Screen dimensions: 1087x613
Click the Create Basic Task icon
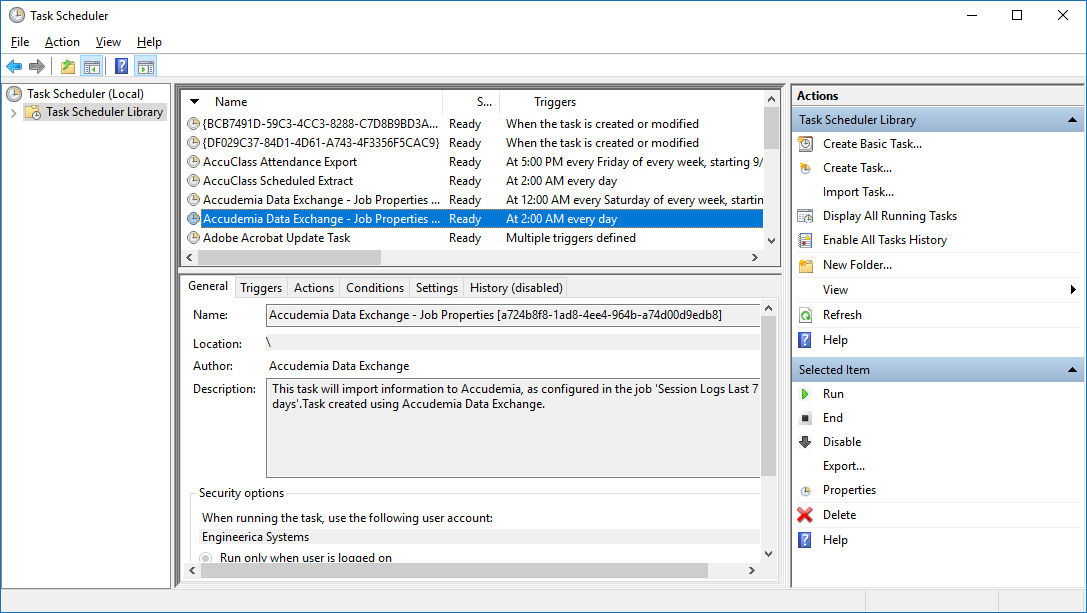point(805,144)
